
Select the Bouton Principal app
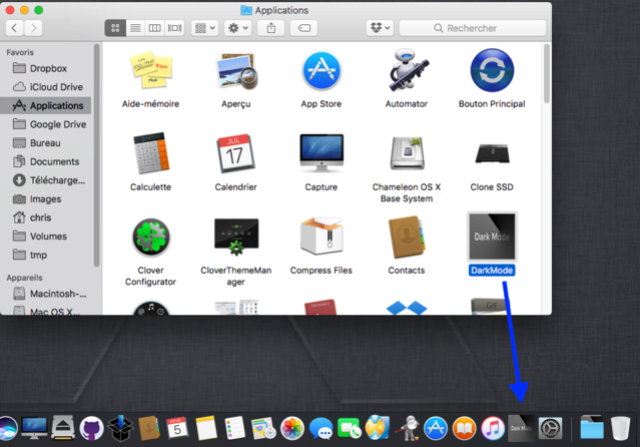pos(492,70)
